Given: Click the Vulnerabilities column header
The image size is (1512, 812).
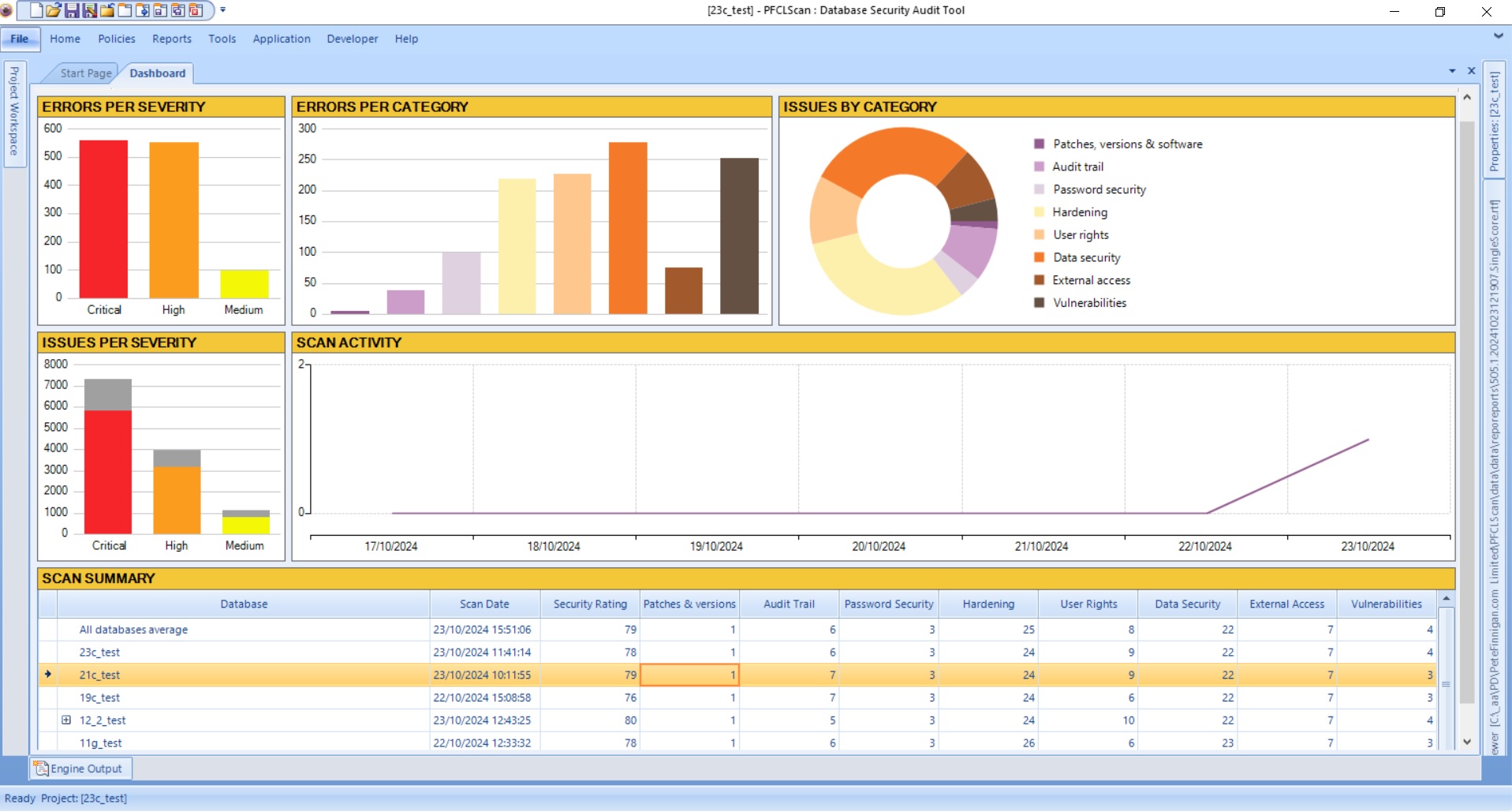Looking at the screenshot, I should coord(1387,604).
